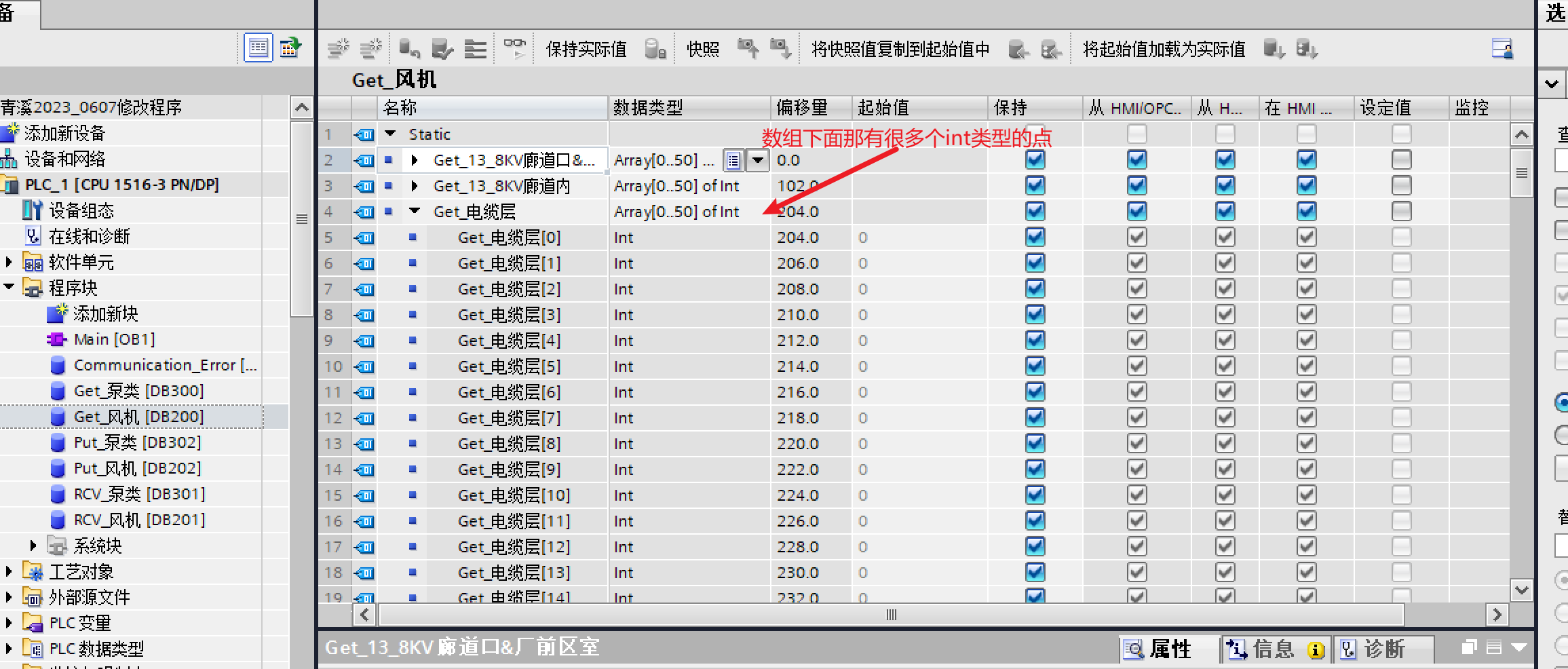Image resolution: width=1568 pixels, height=669 pixels.
Task: Expand the 系统块 folder
Action: click(33, 546)
